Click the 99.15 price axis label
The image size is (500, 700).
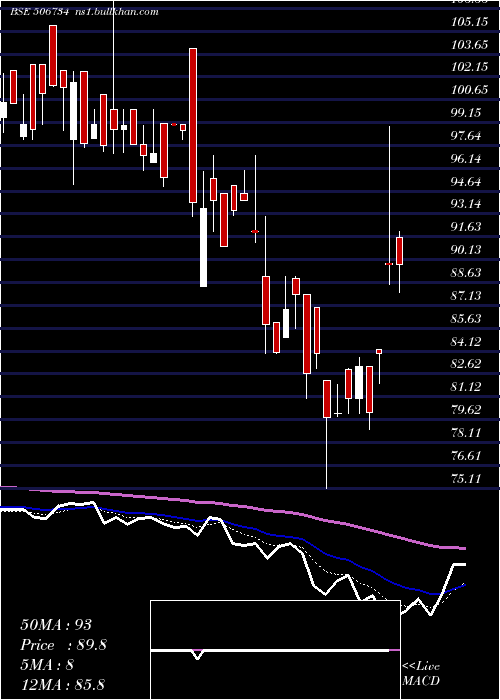467,112
